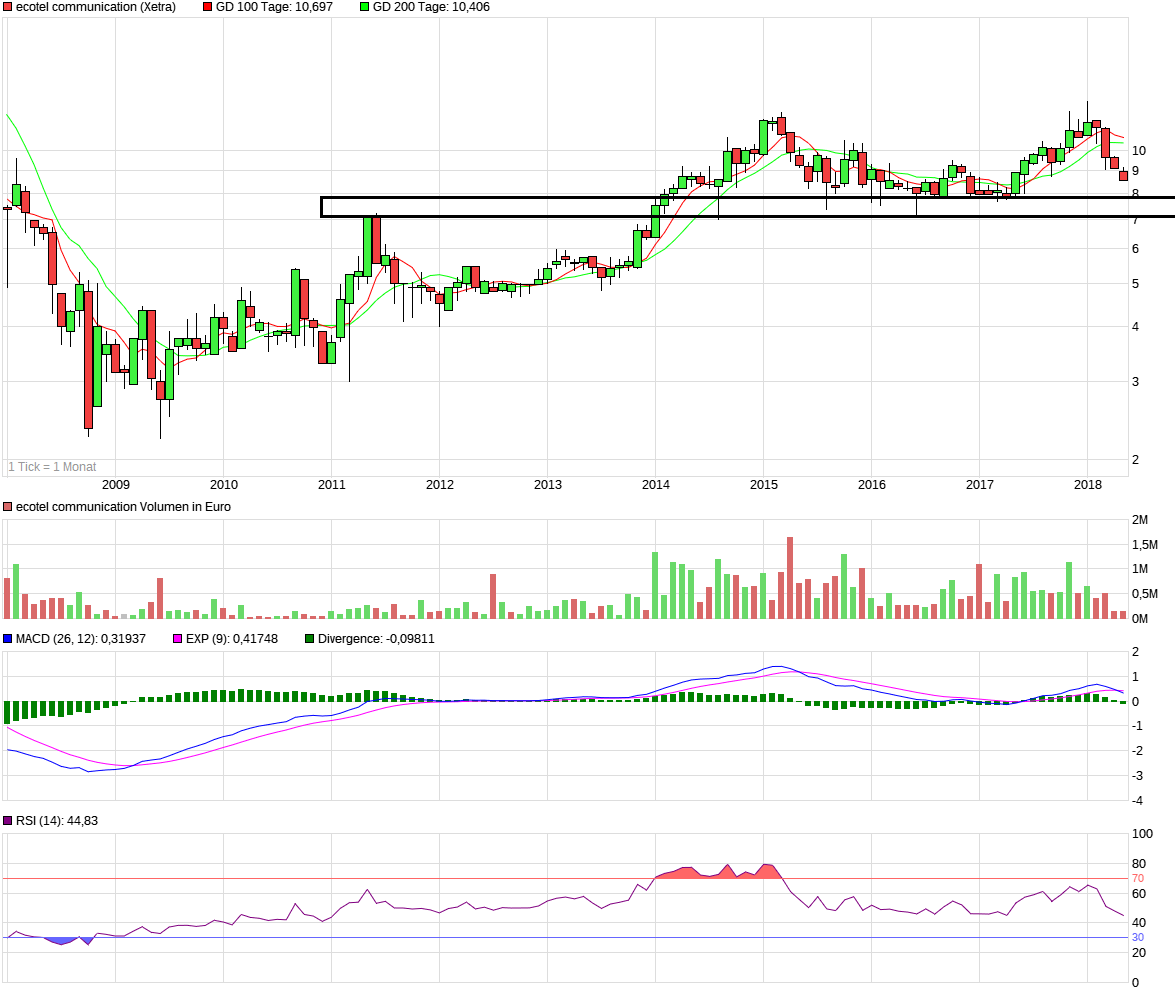Click the 'RSI (14): 44,83' label
The height and width of the screenshot is (994, 1175).
click(57, 821)
